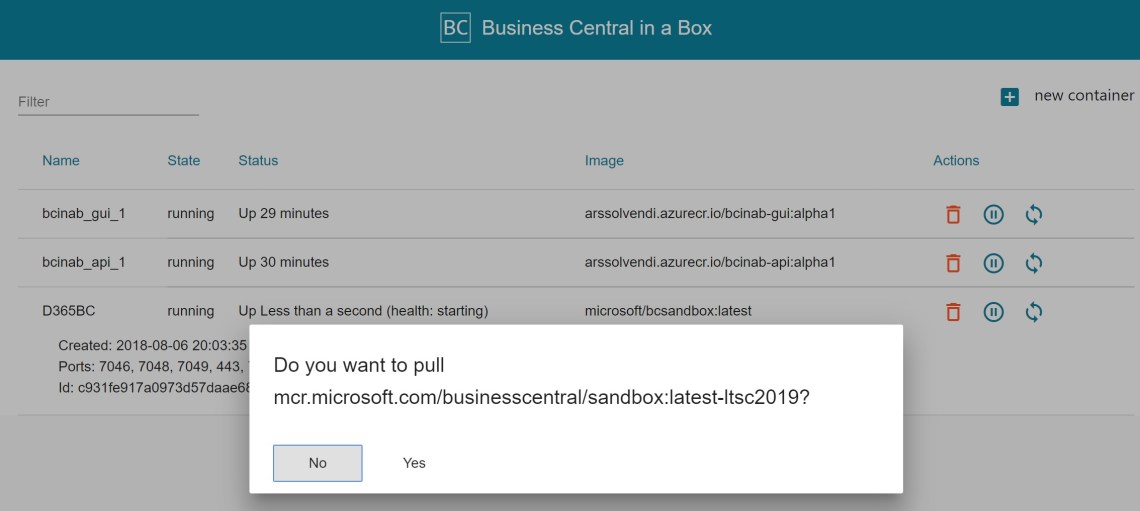Image resolution: width=1140 pixels, height=511 pixels.
Task: Delete the bcinab_gui_1 container
Action: pyautogui.click(x=953, y=214)
